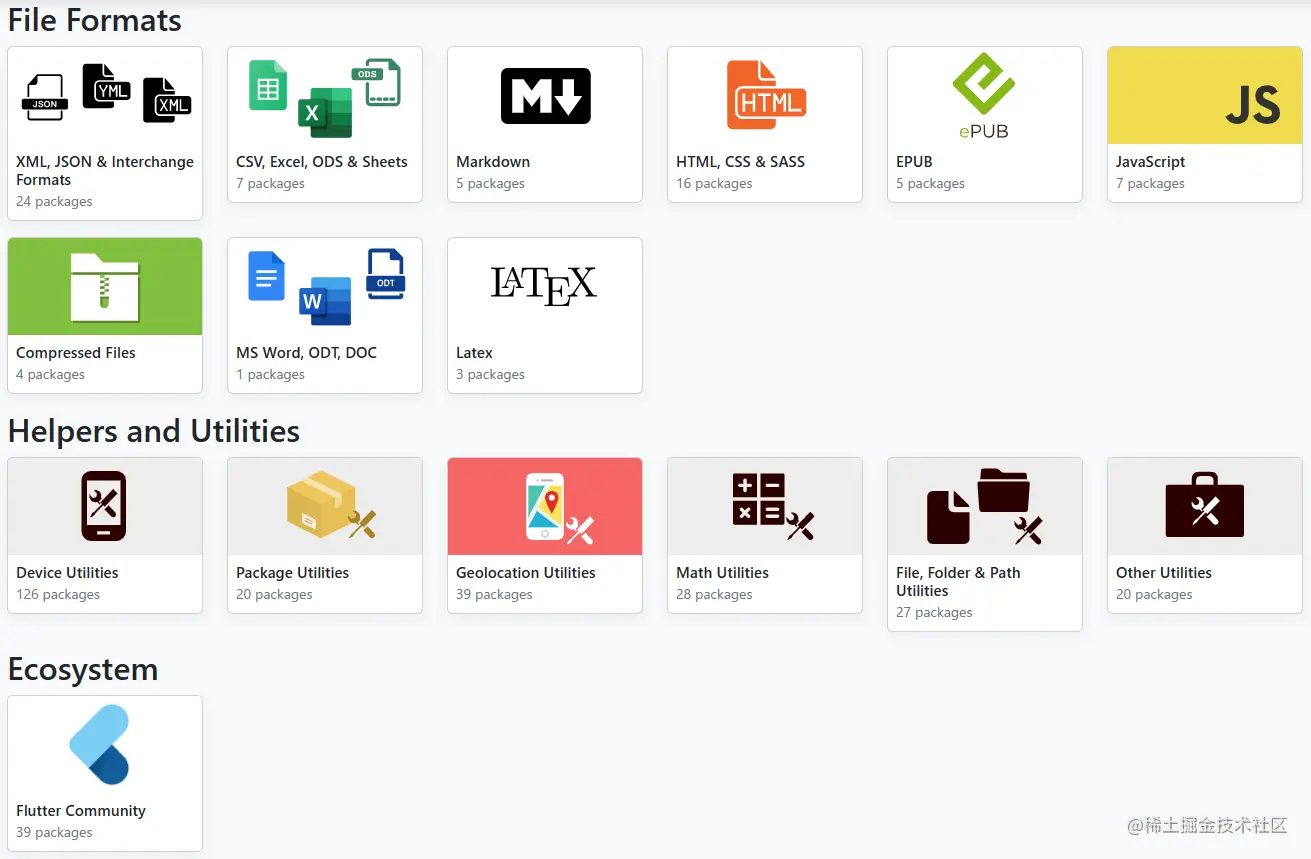Click the File, Folder & Path Utilities icon
Image resolution: width=1311 pixels, height=859 pixels.
(984, 506)
